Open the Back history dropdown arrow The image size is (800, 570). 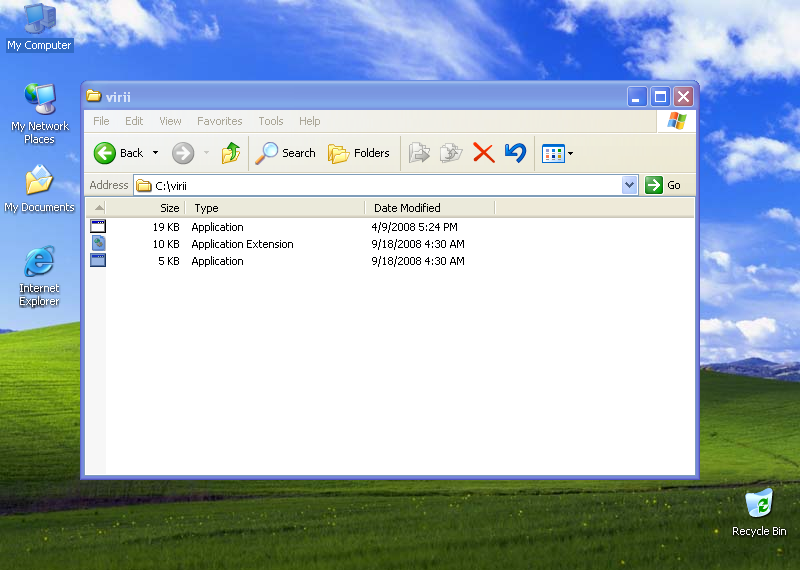(x=156, y=153)
